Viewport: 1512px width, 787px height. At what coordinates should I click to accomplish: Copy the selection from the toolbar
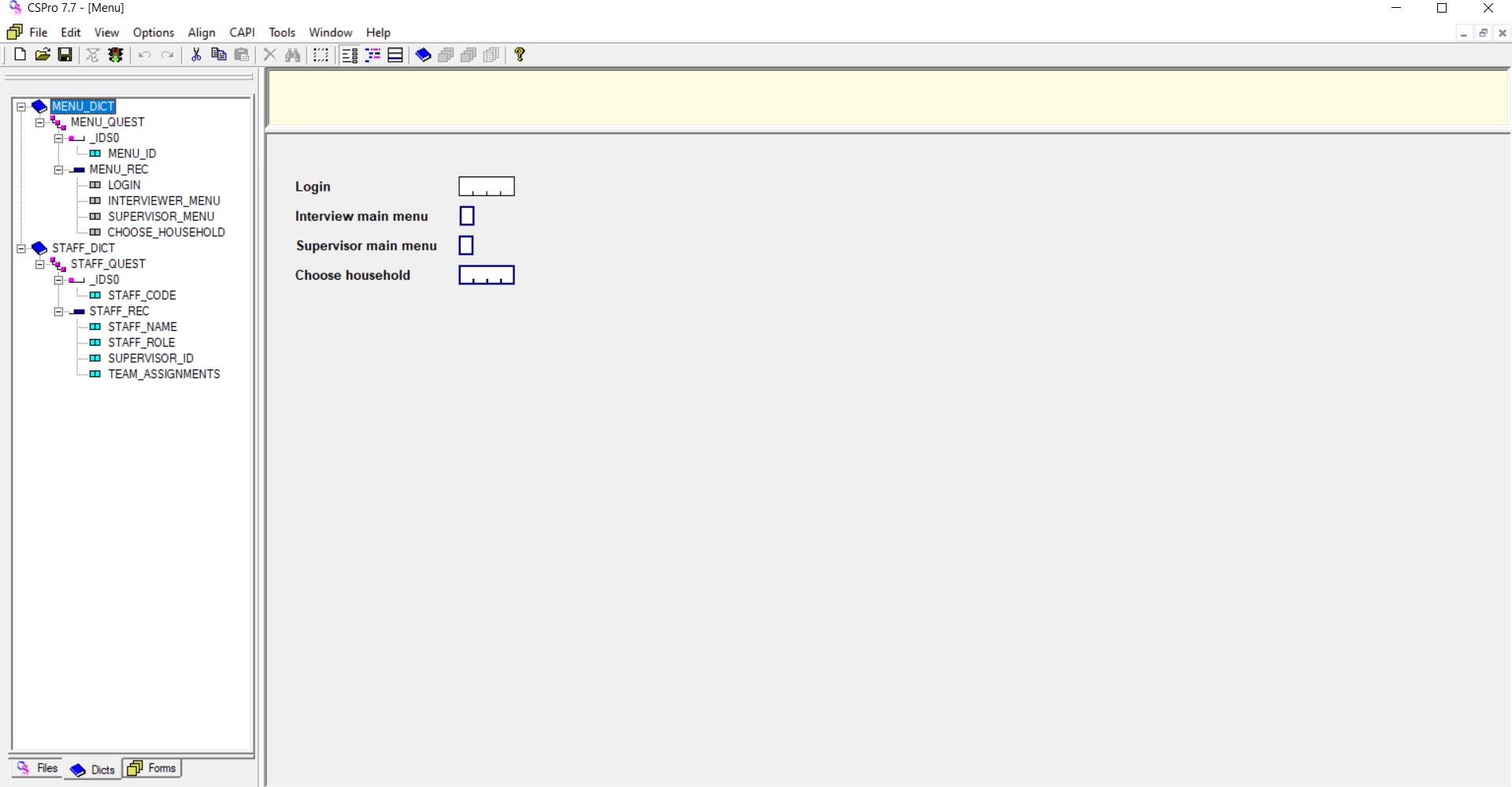219,54
